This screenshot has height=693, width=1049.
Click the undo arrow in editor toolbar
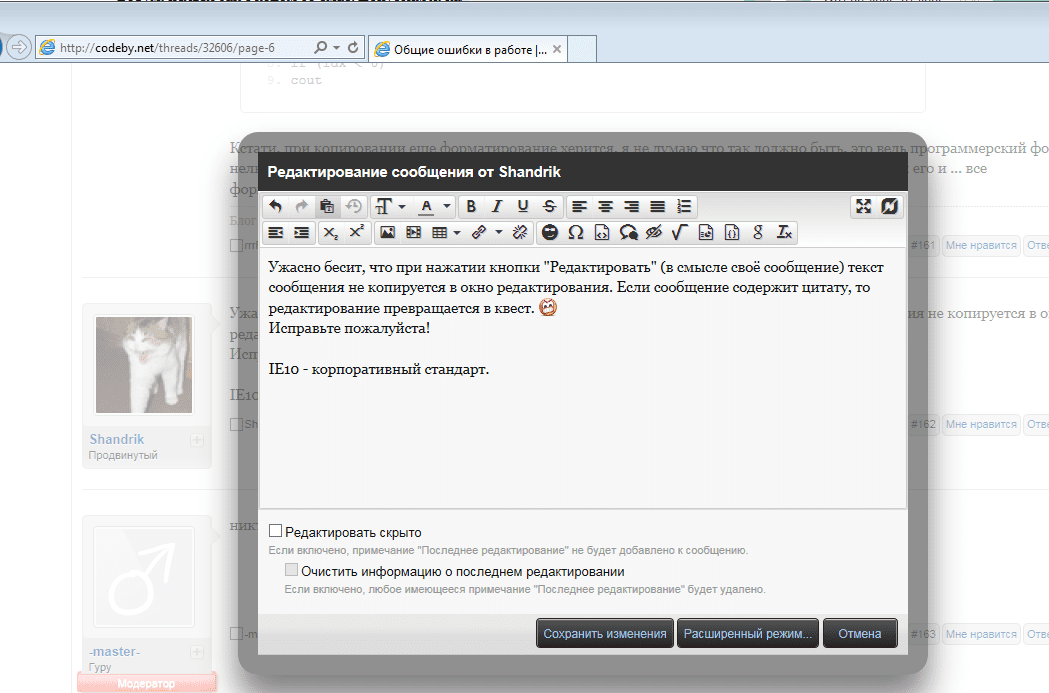(276, 206)
